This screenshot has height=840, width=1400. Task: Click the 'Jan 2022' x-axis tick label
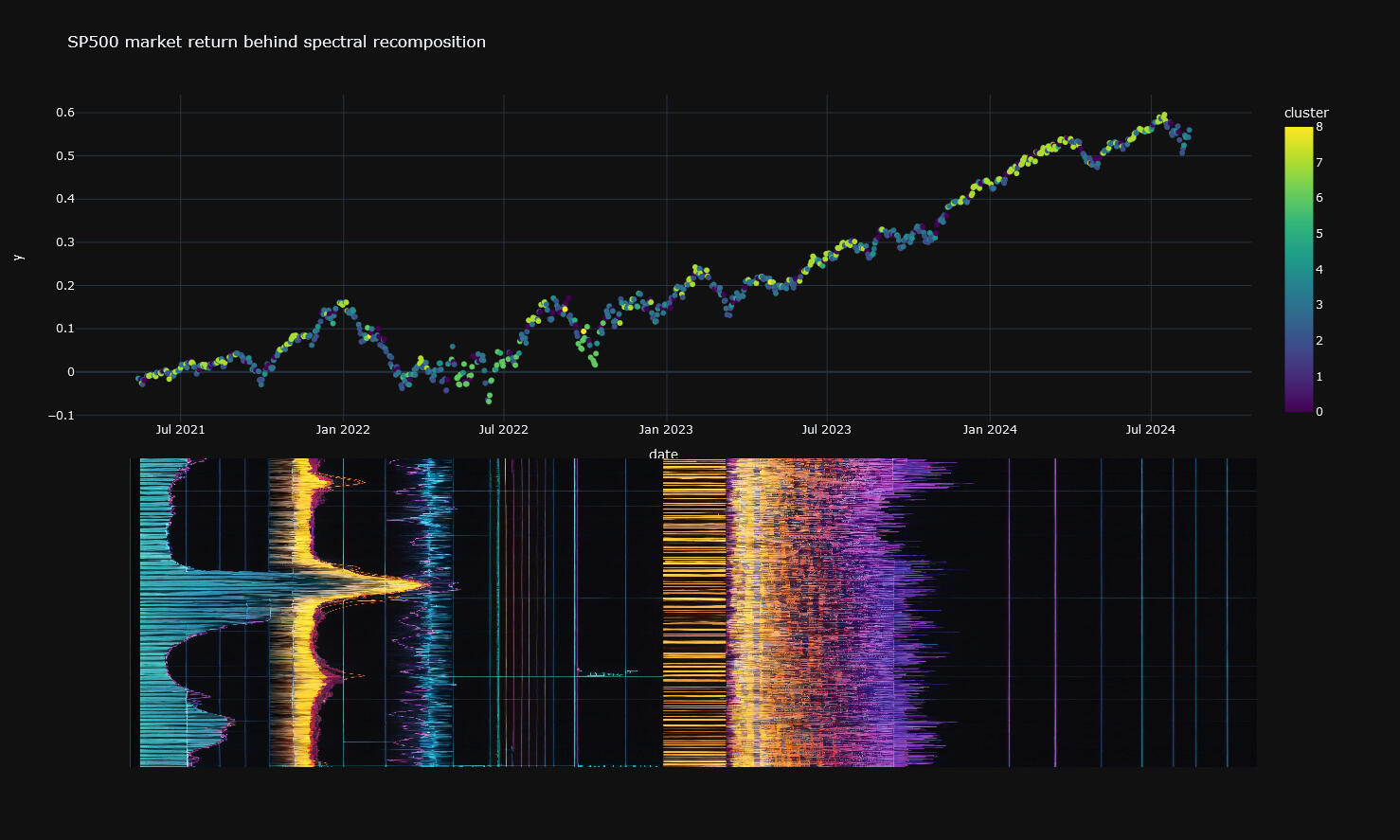tap(342, 429)
